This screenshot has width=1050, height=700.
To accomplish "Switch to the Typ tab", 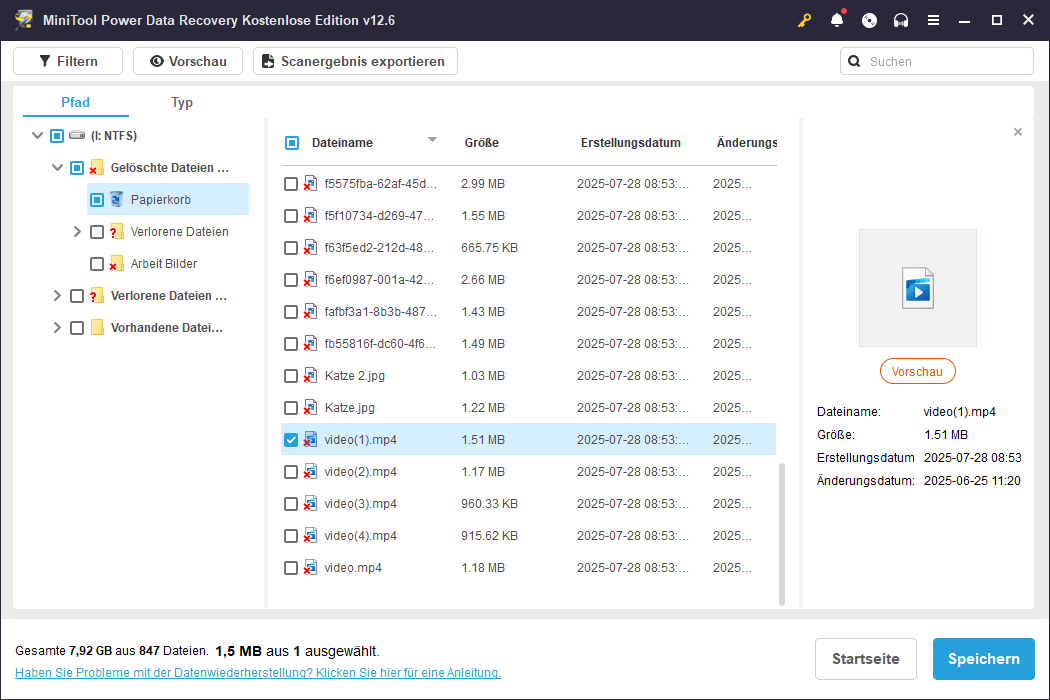I will coord(181,102).
